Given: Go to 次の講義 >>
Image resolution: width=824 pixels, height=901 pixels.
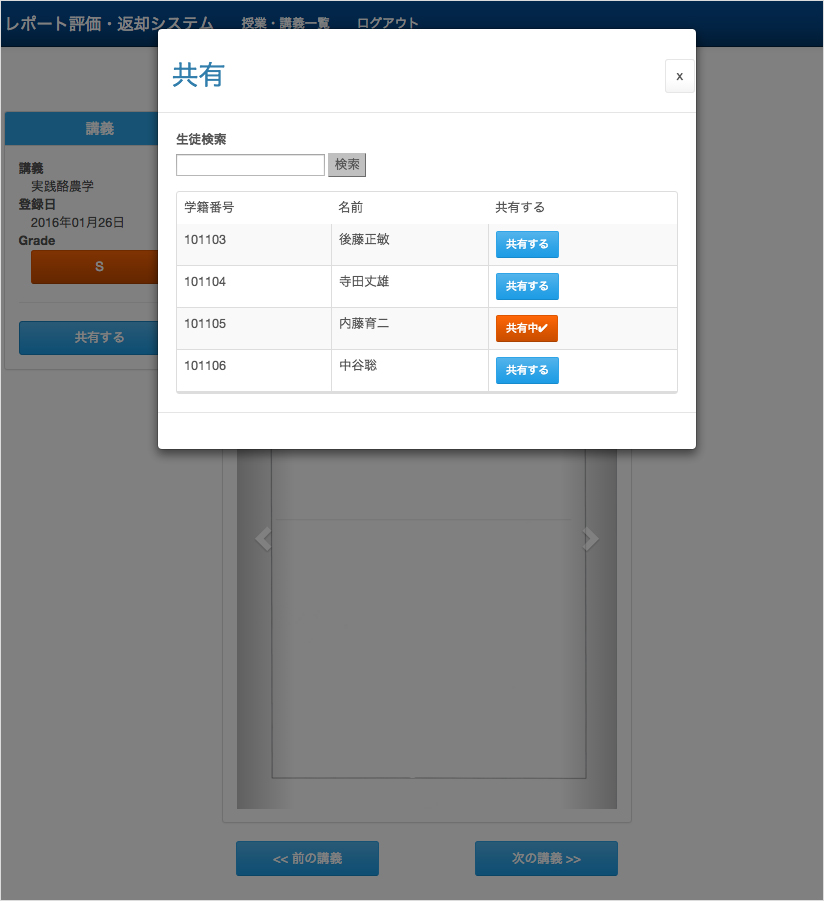Looking at the screenshot, I should pyautogui.click(x=546, y=858).
